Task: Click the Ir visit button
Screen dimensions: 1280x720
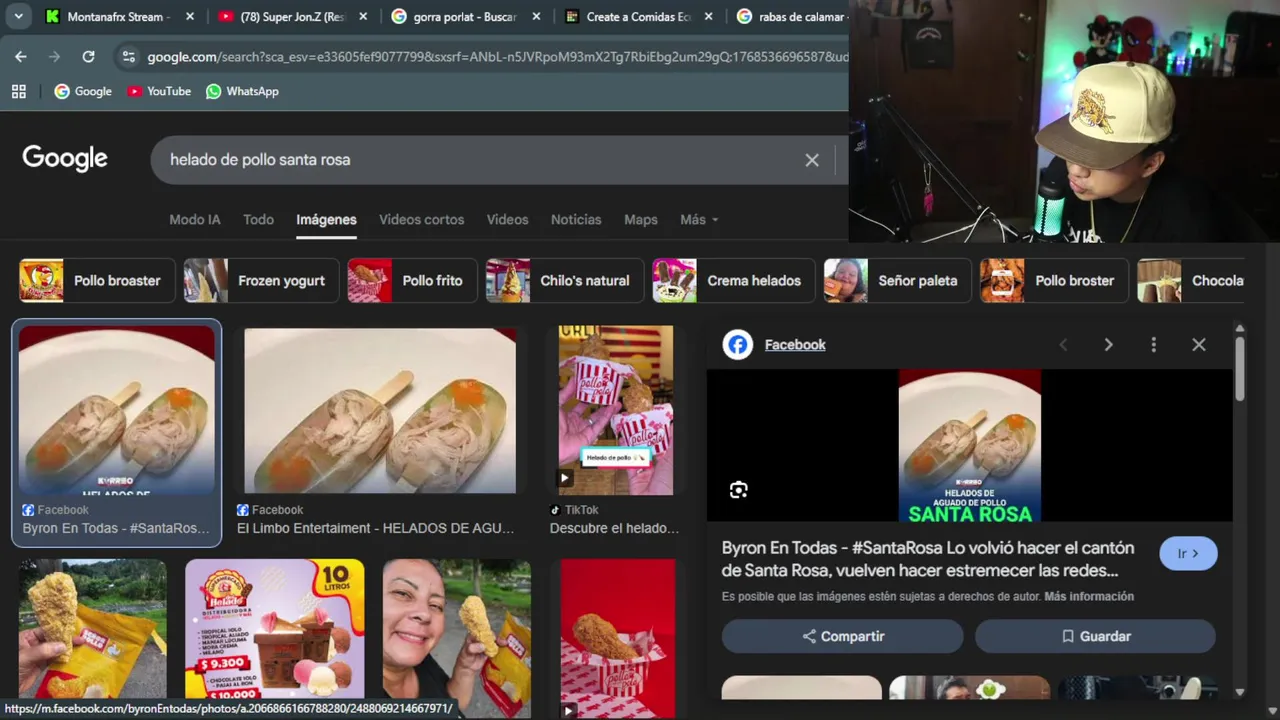Action: (x=1188, y=553)
